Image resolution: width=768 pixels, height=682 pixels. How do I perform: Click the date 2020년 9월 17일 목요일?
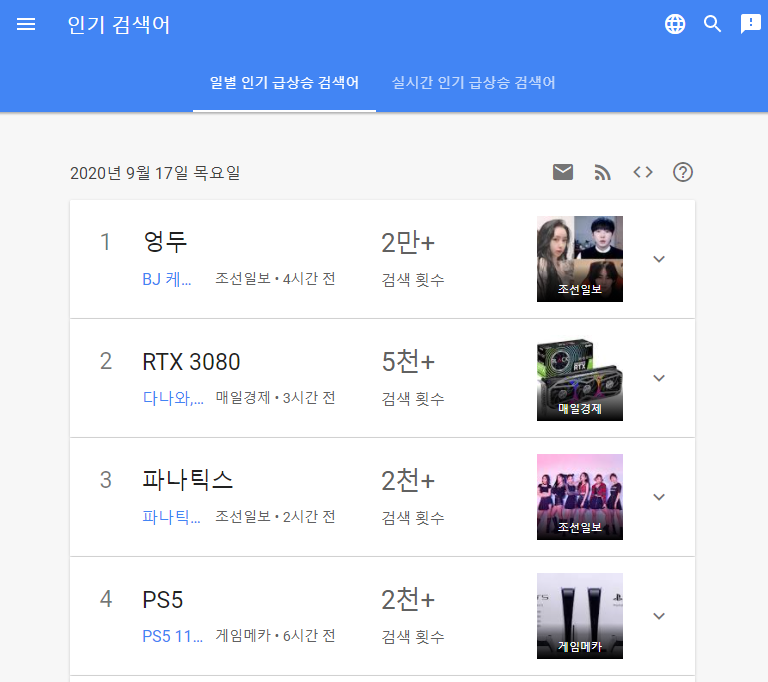(155, 173)
